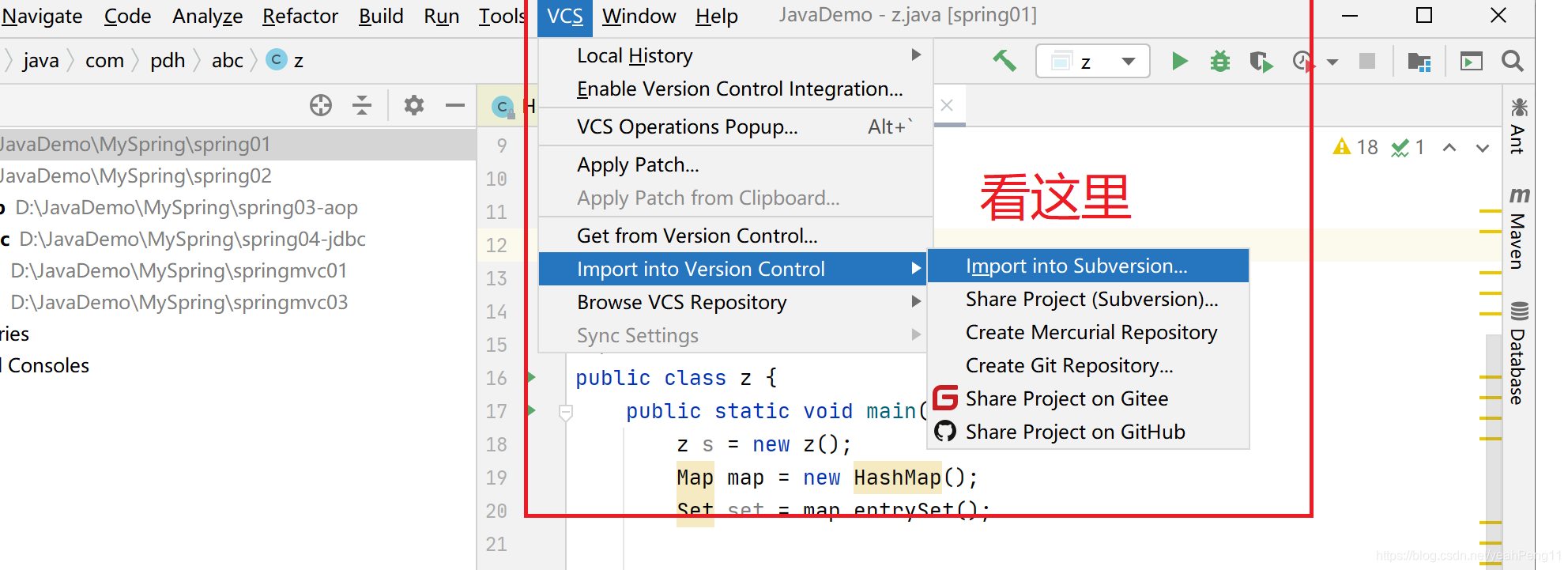
Task: Open the profiler run icon
Action: [x=1302, y=61]
